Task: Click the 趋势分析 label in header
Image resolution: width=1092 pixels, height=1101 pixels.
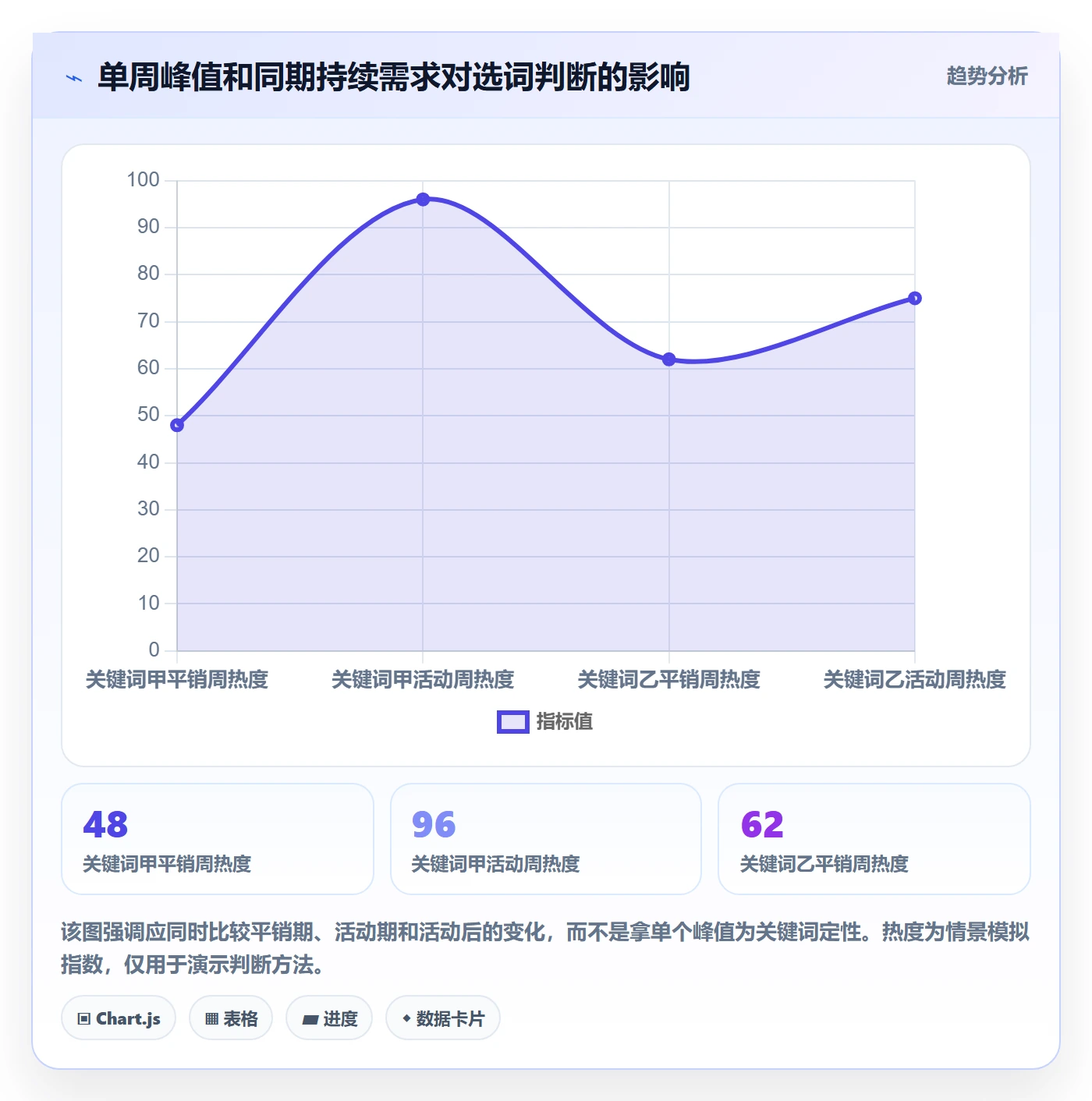Action: (x=987, y=76)
